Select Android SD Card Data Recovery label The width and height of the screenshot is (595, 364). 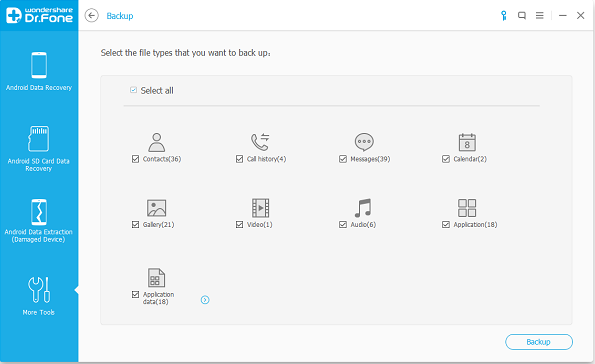click(38, 165)
